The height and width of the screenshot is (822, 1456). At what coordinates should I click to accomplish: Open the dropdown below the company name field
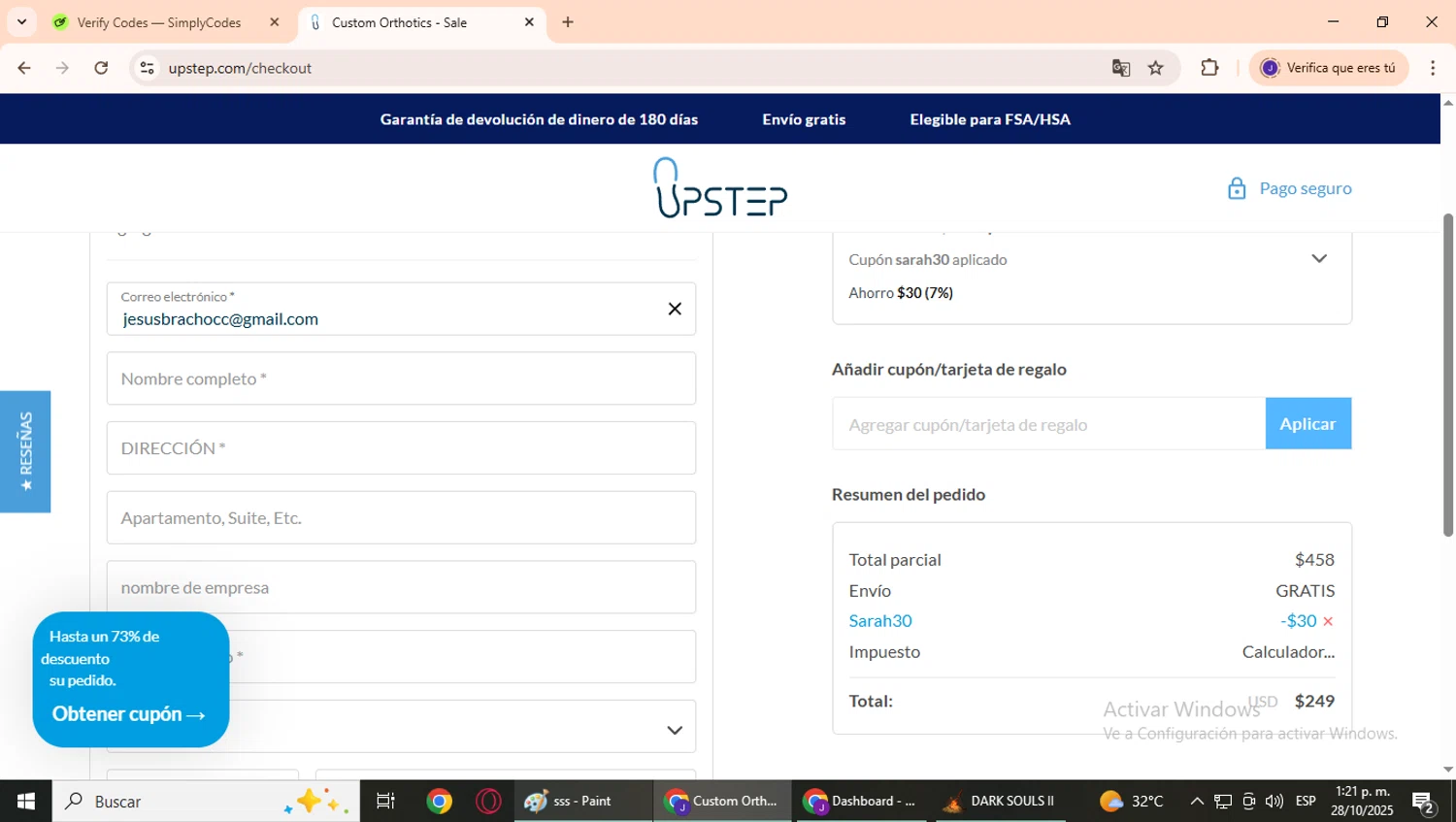401,726
